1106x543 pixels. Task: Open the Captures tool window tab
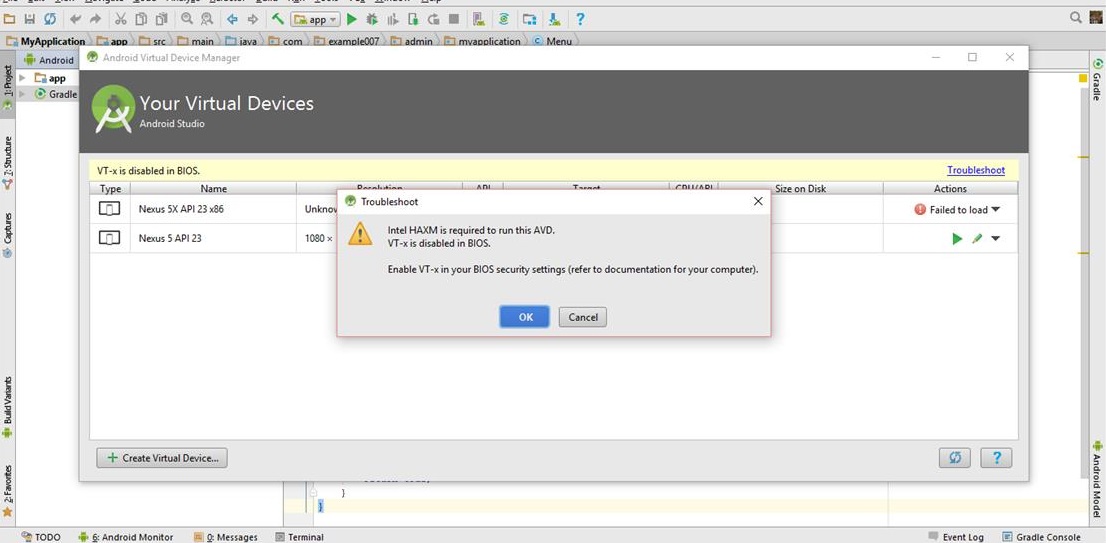[8, 234]
